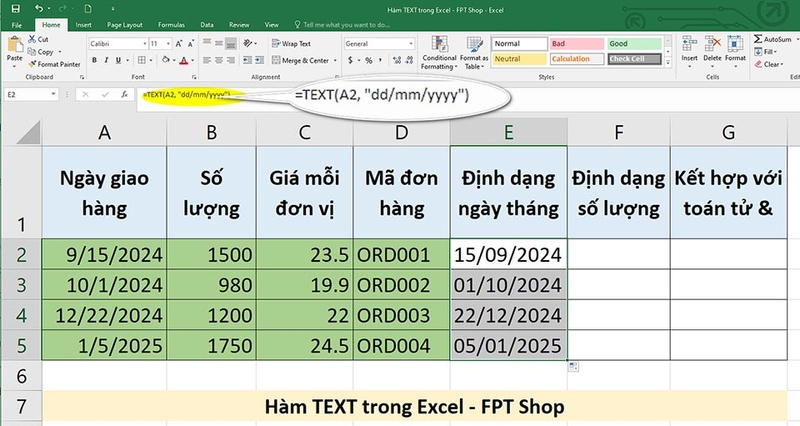
Task: Expand the cell Styles gallery More arrow
Action: tap(668, 62)
